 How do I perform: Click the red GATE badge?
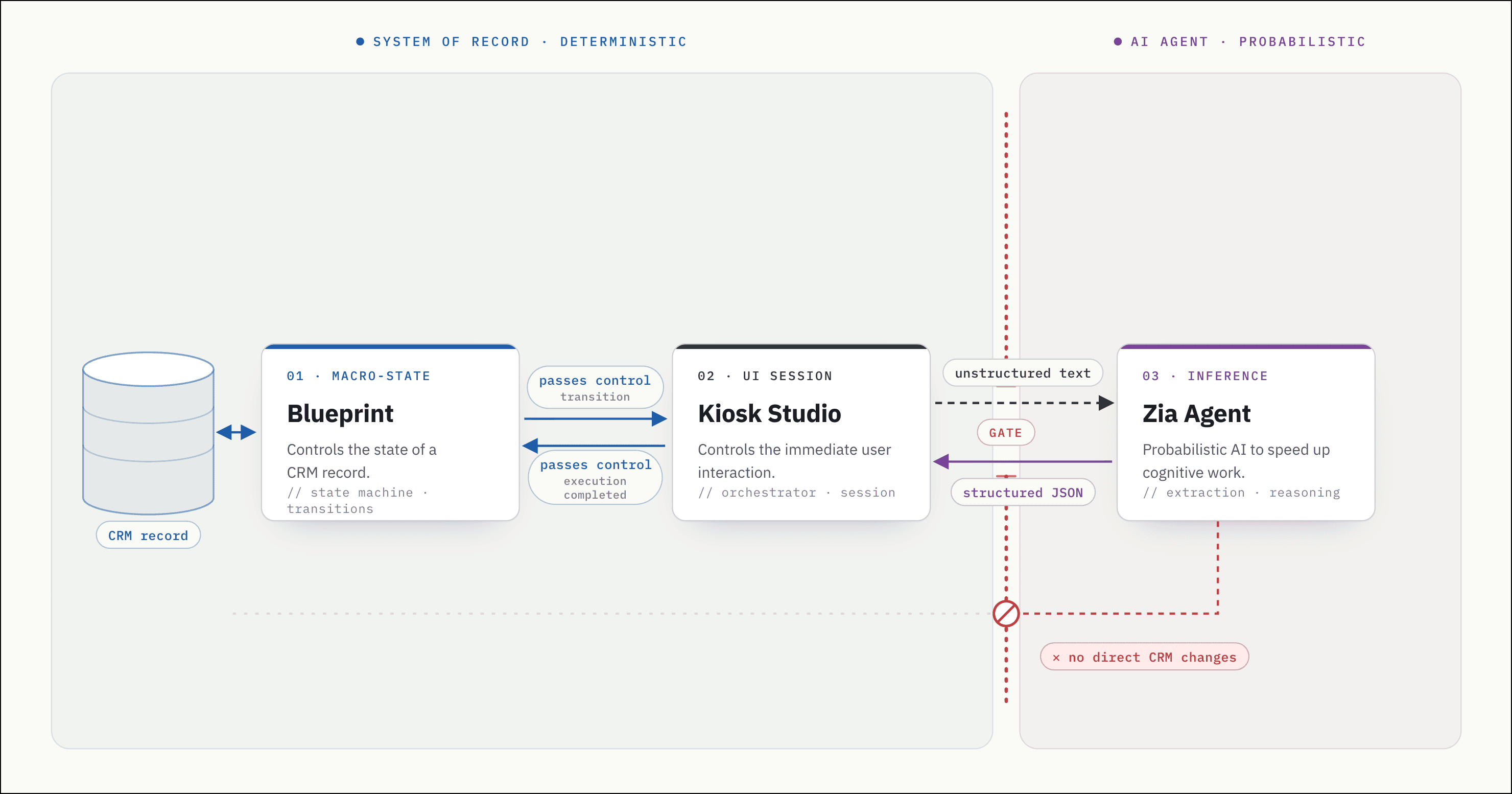(1005, 433)
